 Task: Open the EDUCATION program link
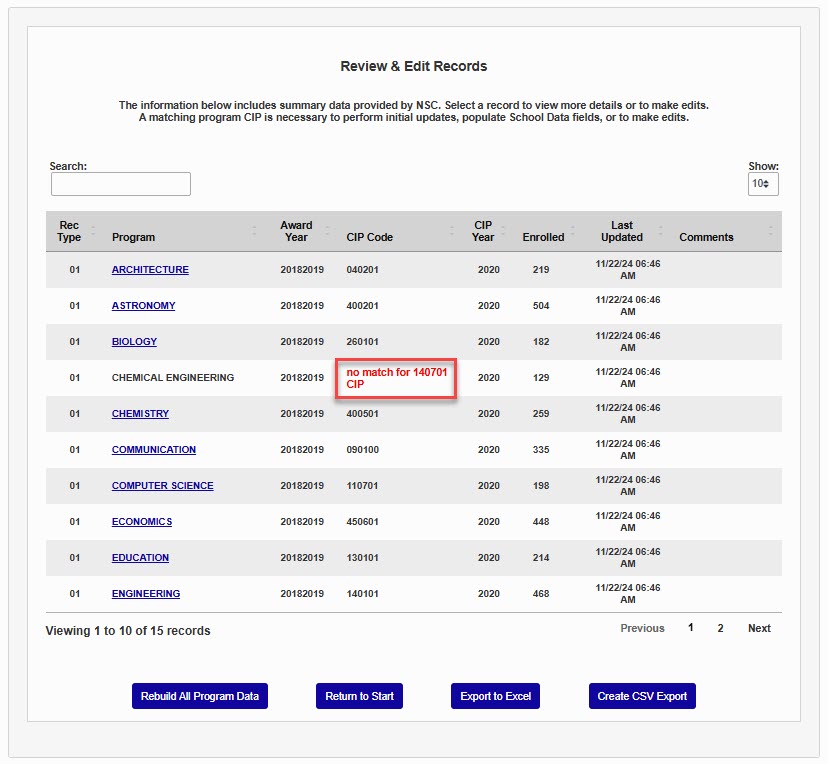140,558
